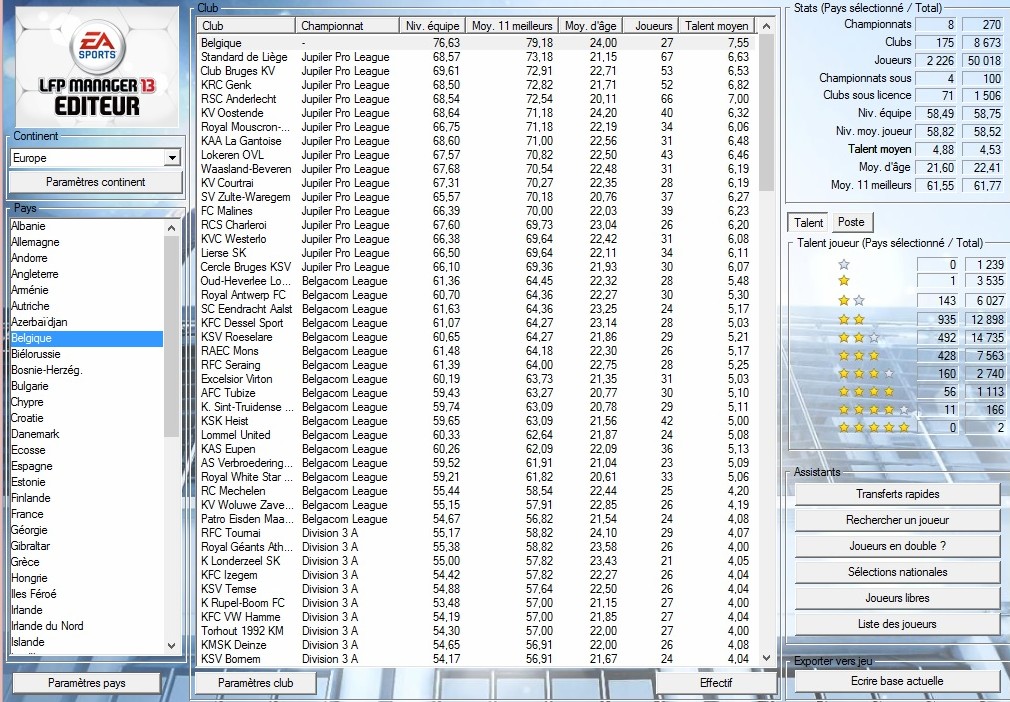Click the Joueurs total value 50 018
The width and height of the screenshot is (1010, 702).
[984, 61]
